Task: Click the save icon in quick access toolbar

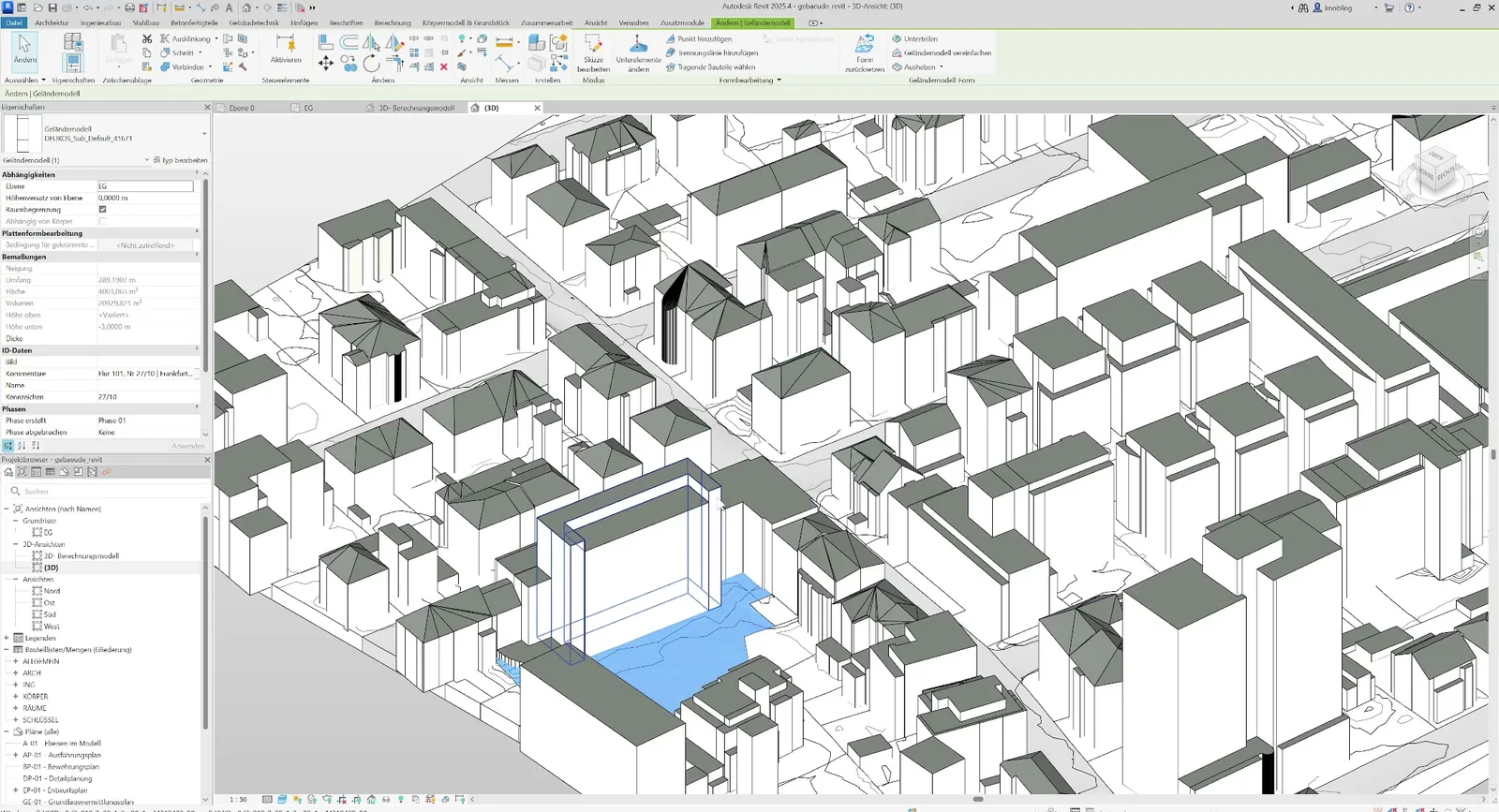Action: click(x=52, y=7)
